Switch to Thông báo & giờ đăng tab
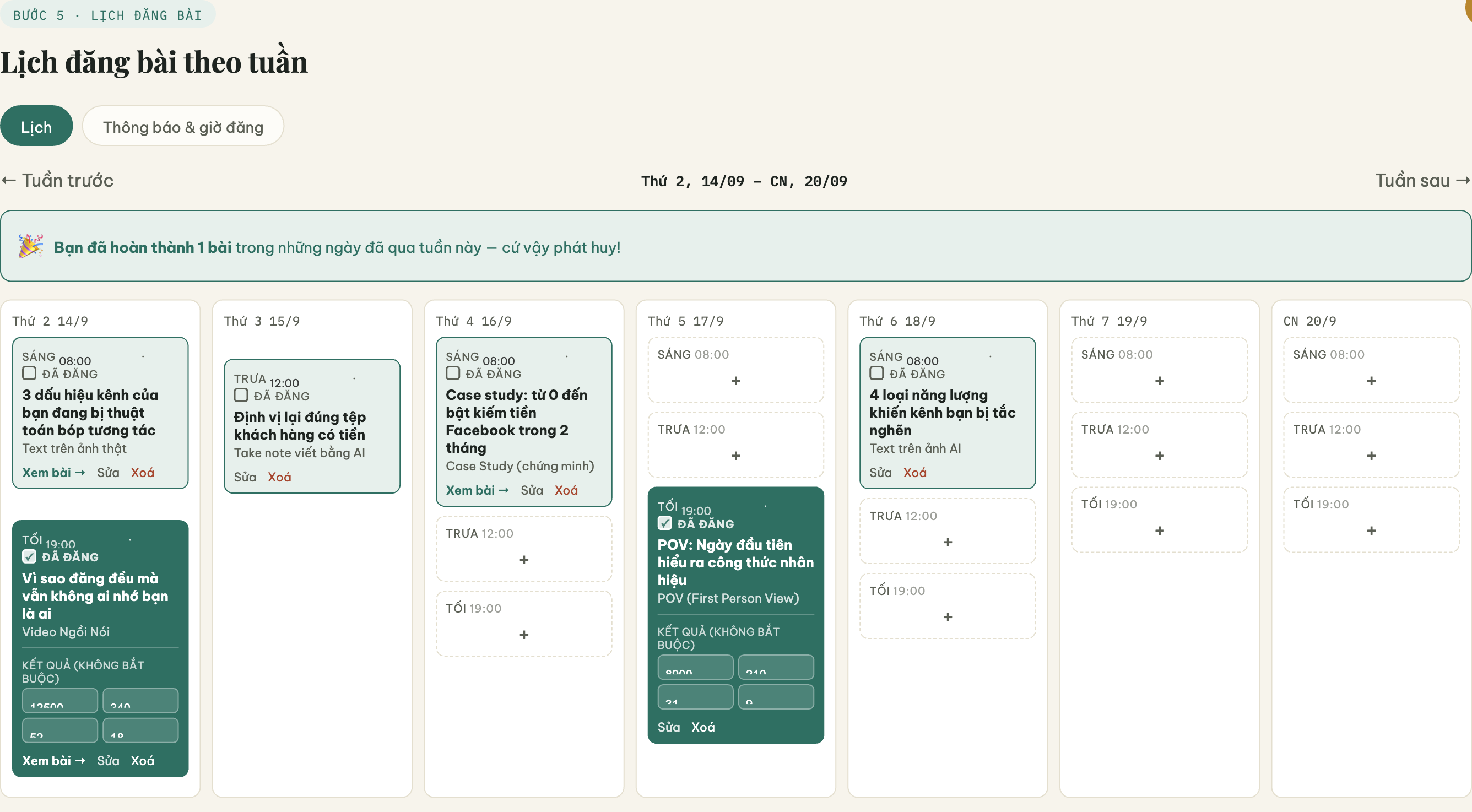The width and height of the screenshot is (1472, 812). (183, 126)
